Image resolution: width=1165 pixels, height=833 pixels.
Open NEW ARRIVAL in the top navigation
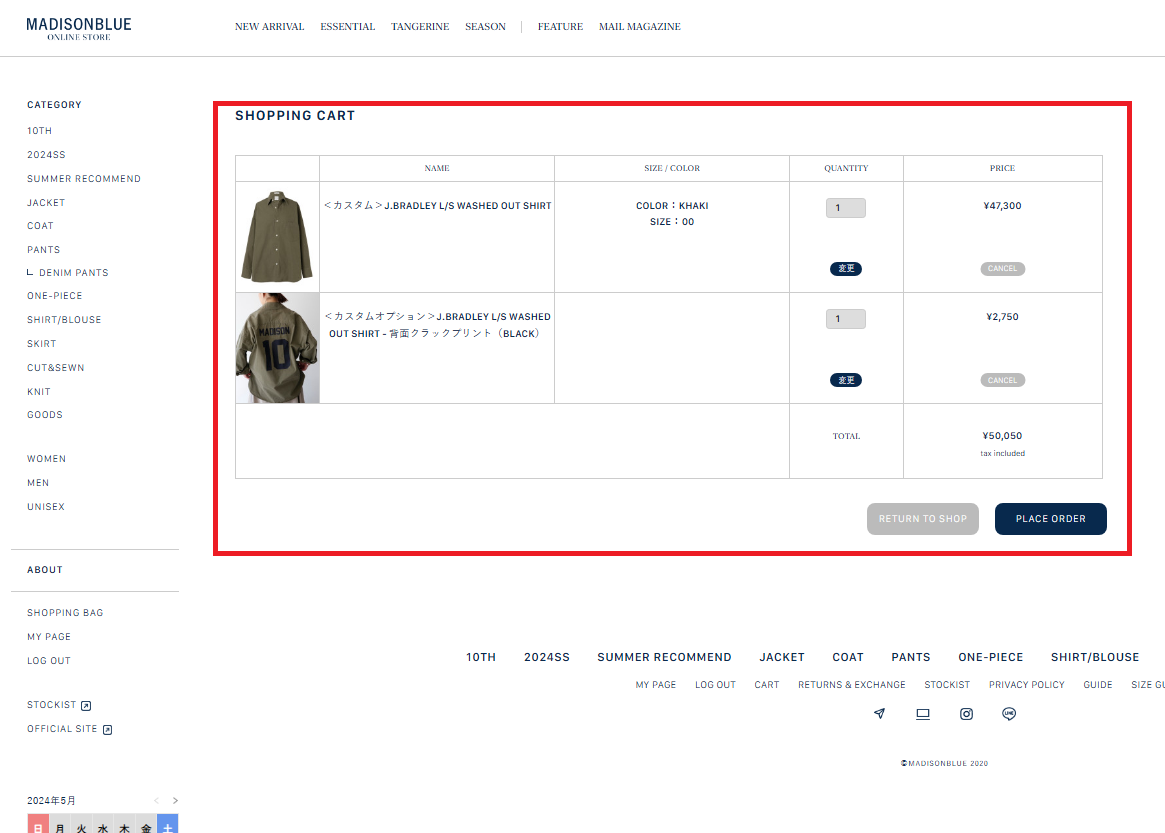pyautogui.click(x=270, y=27)
